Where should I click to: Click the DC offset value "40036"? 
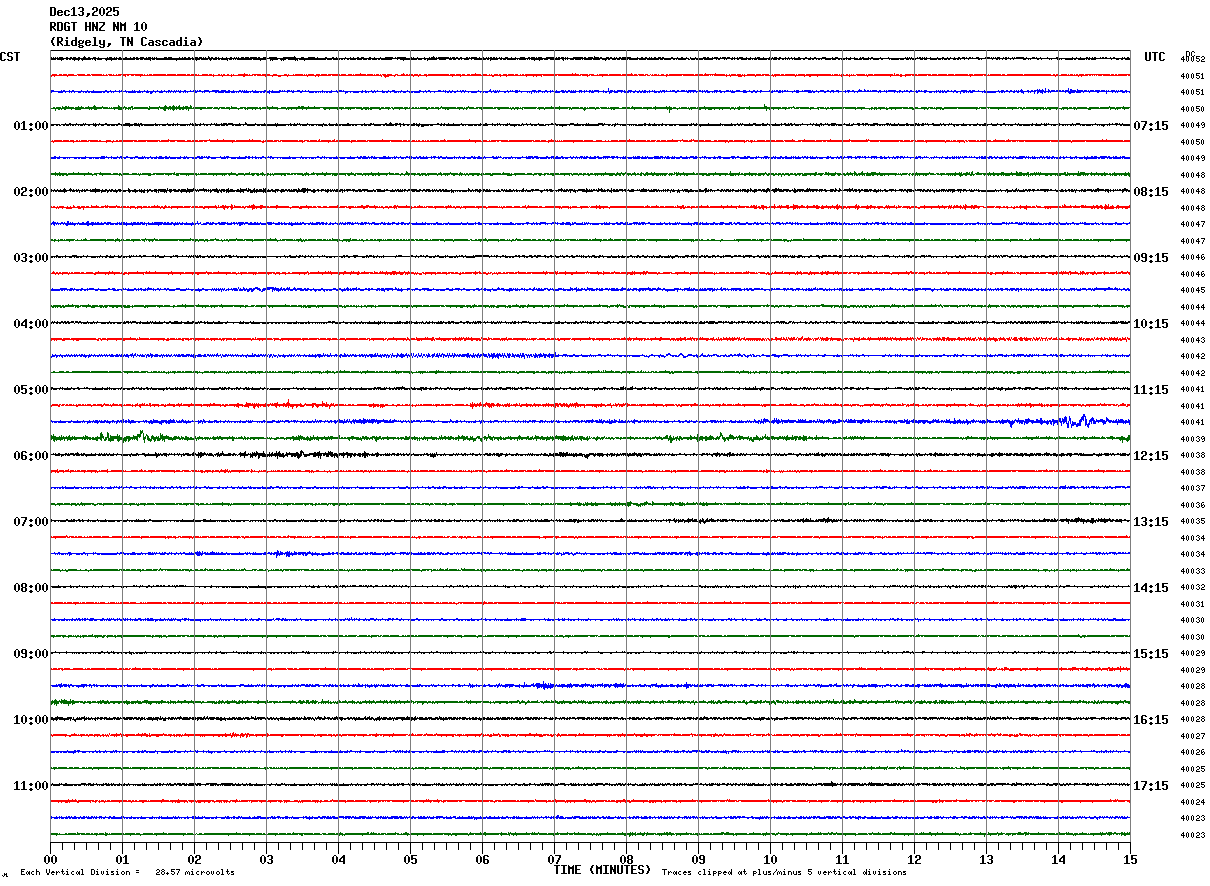pos(1192,505)
